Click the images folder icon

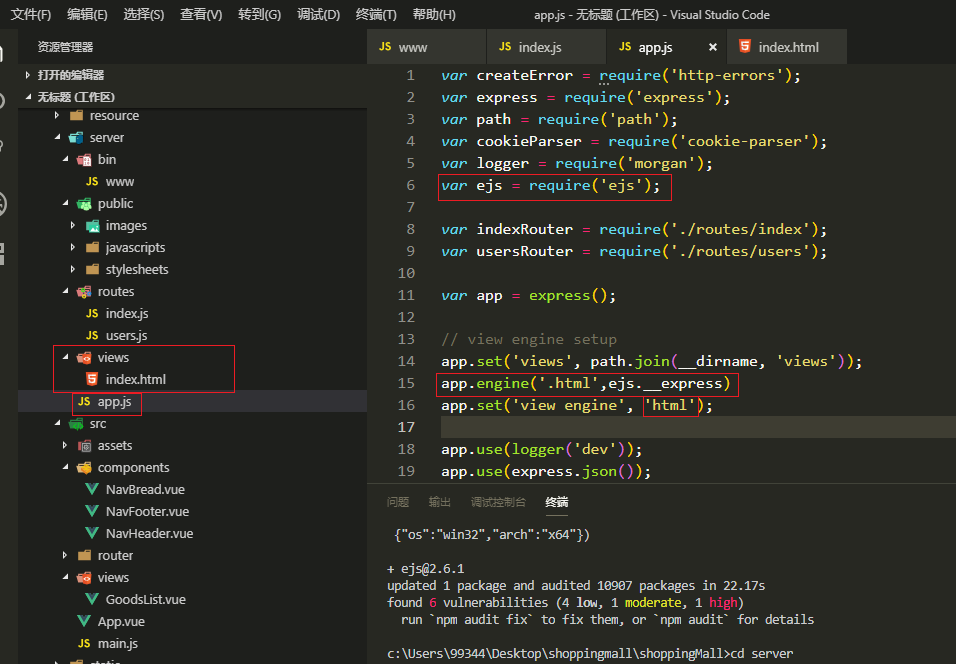click(92, 226)
